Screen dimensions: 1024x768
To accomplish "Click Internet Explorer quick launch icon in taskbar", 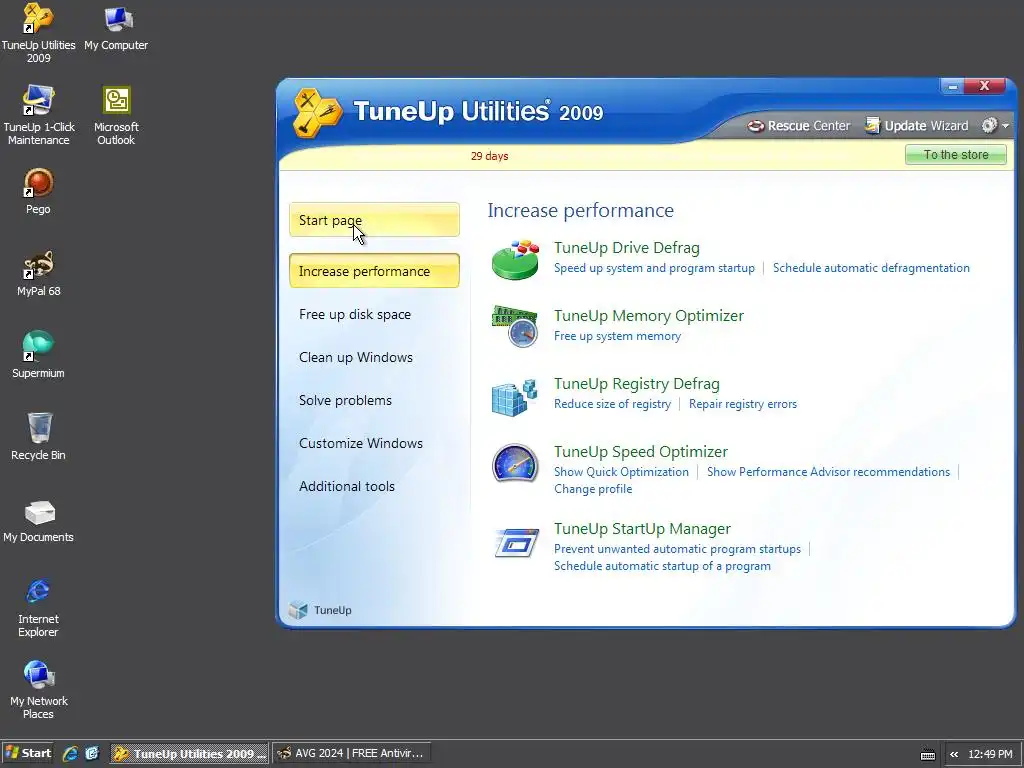I will click(70, 754).
